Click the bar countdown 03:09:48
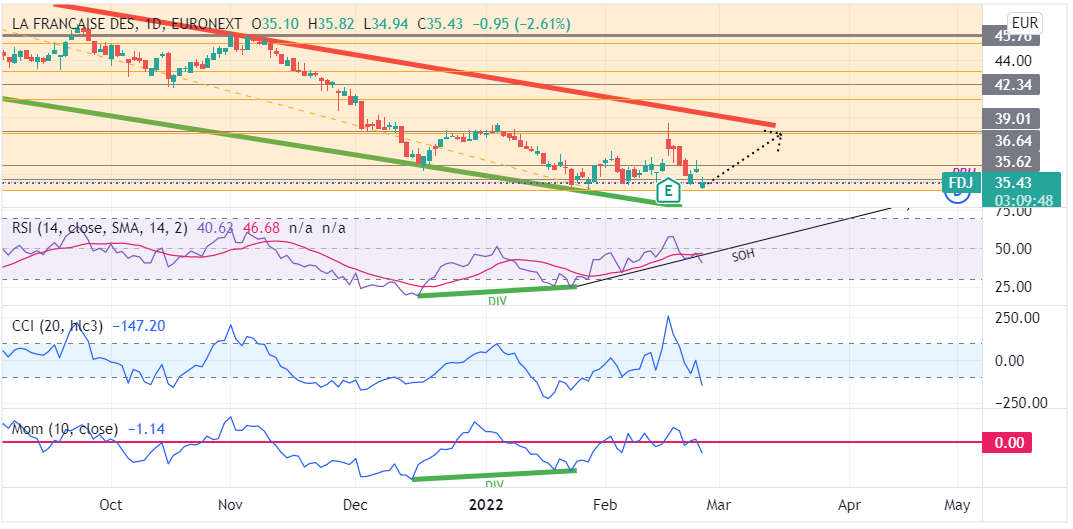This screenshot has height=529, width=1073. (x=1024, y=200)
